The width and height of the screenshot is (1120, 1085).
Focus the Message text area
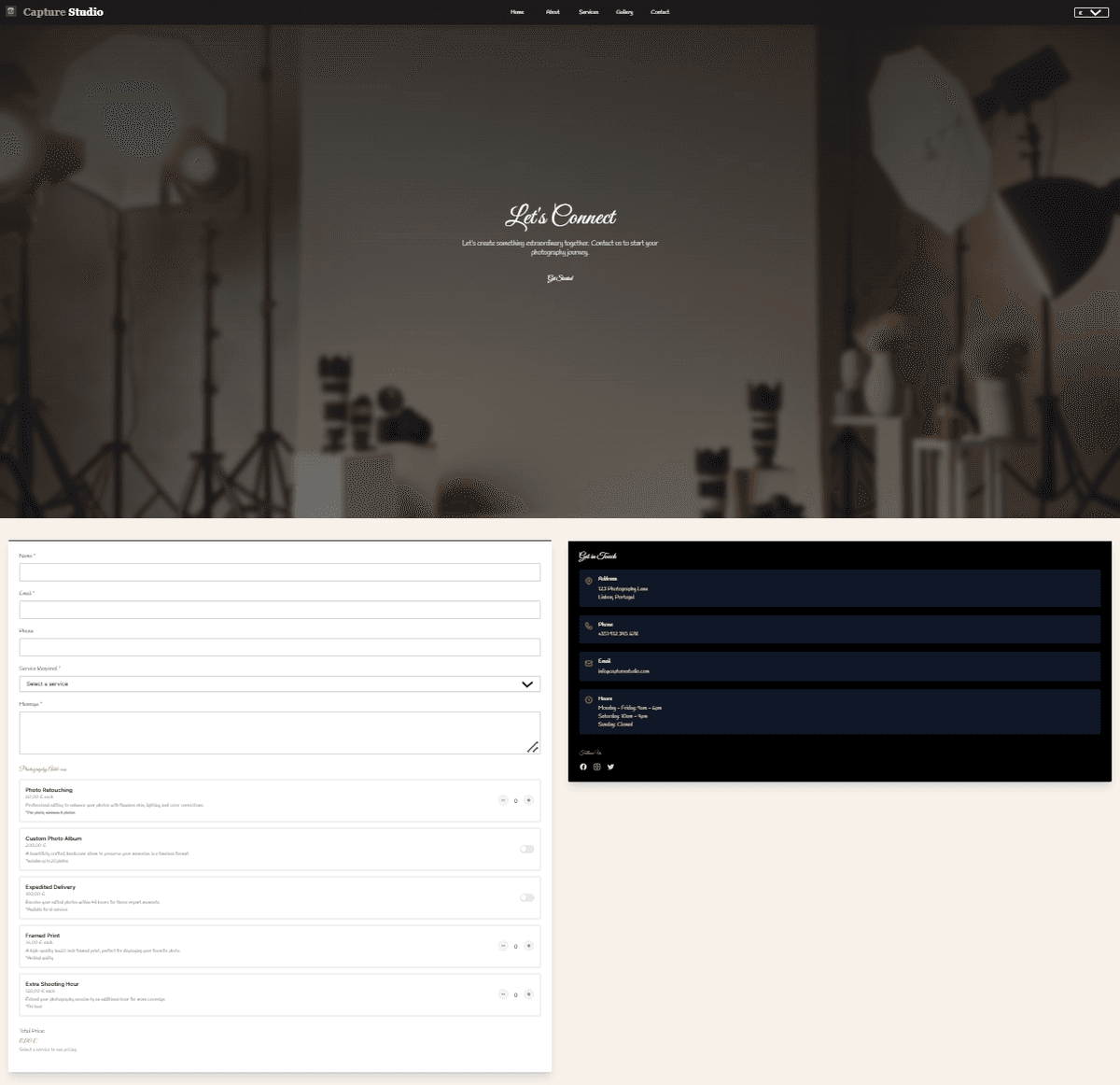pyautogui.click(x=279, y=733)
